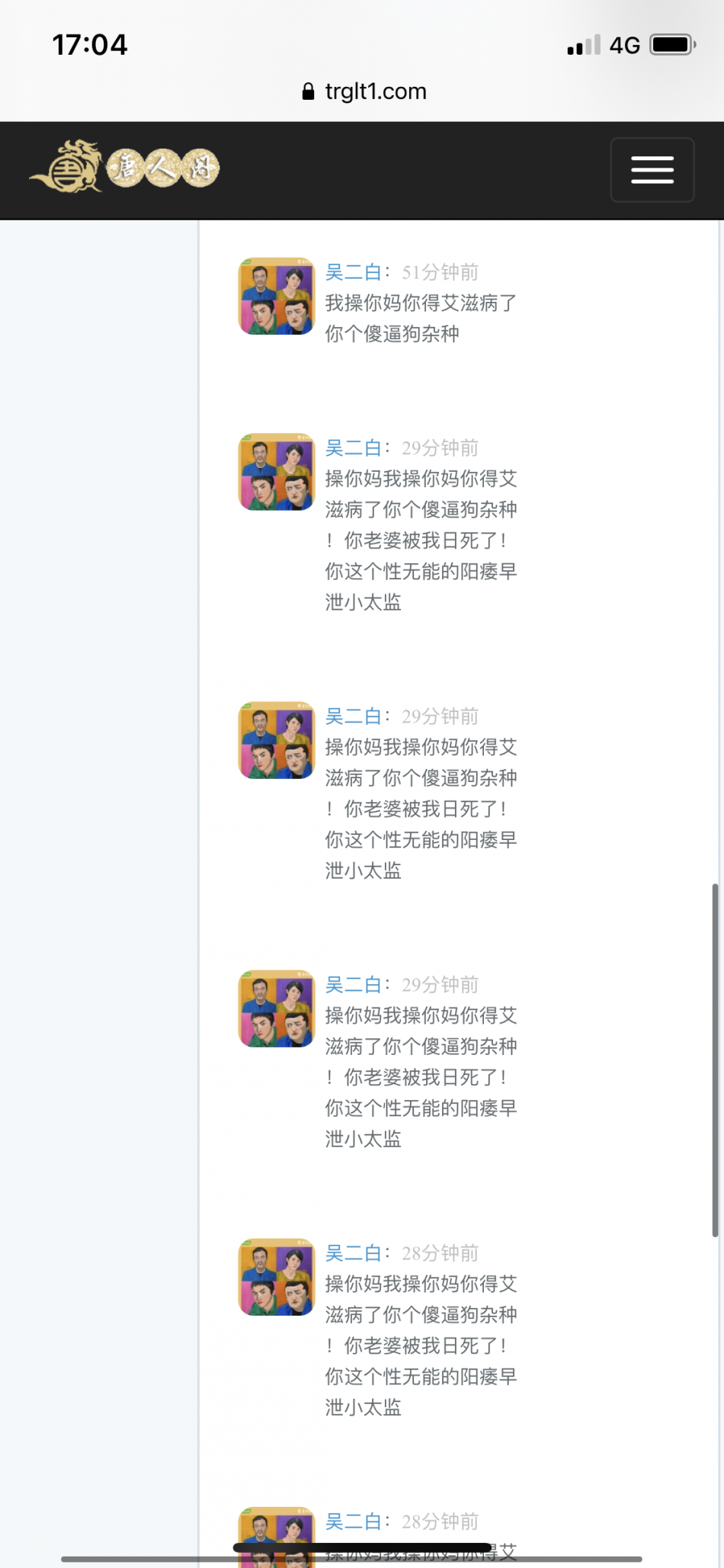Open avatar of first 29分钟前 comment
This screenshot has height=1568, width=724.
coord(277,473)
